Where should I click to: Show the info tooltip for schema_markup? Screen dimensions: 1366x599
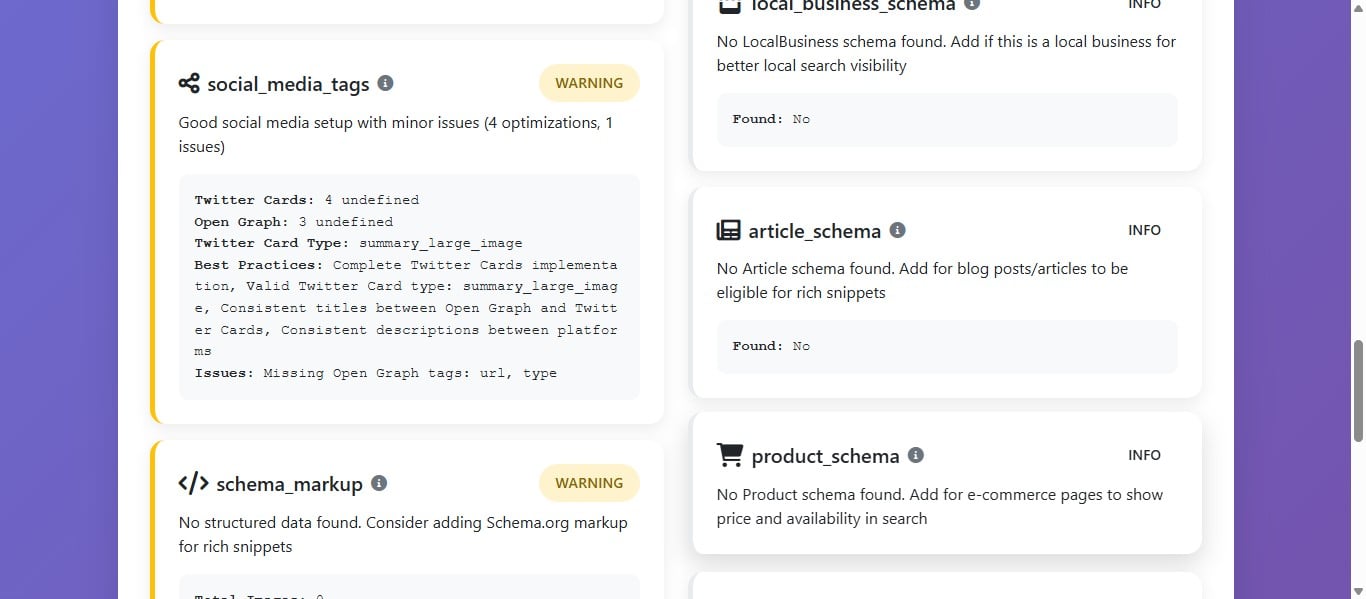(x=378, y=483)
